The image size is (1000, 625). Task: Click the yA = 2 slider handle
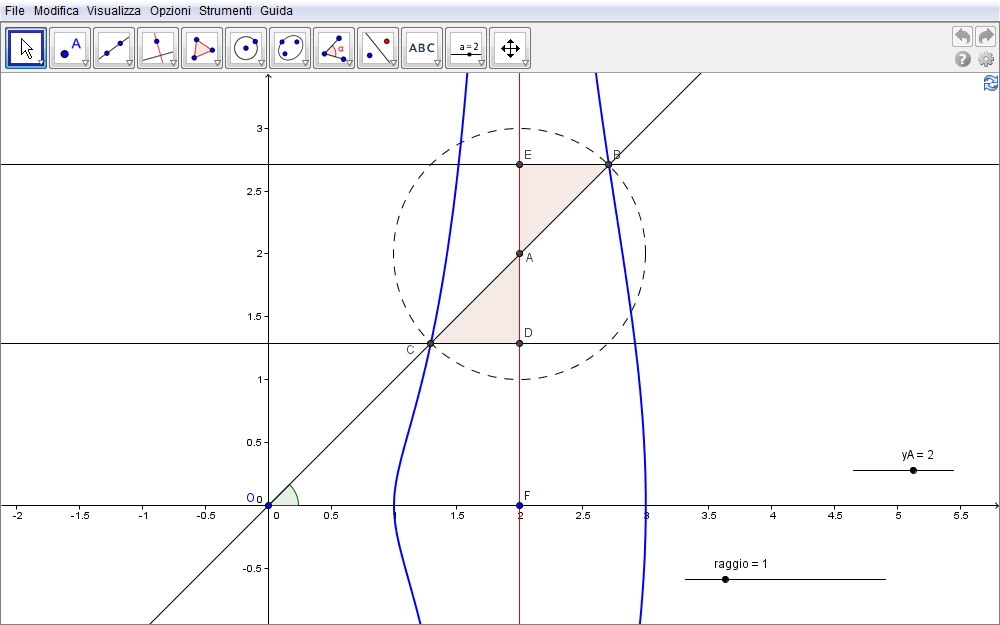click(913, 470)
